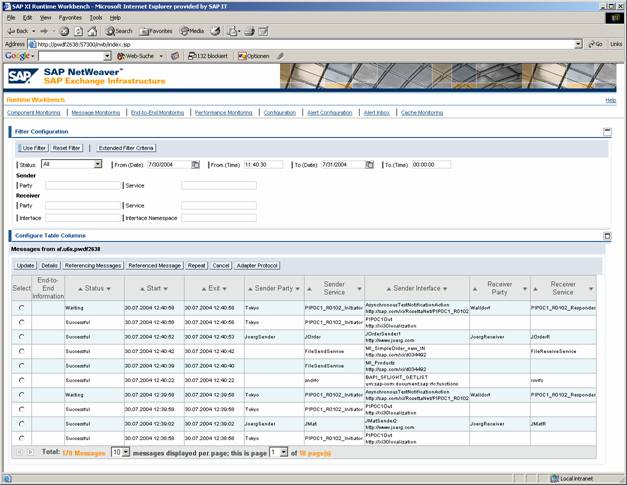The width and height of the screenshot is (627, 485).
Task: Open the Help menu
Action: (115, 18)
